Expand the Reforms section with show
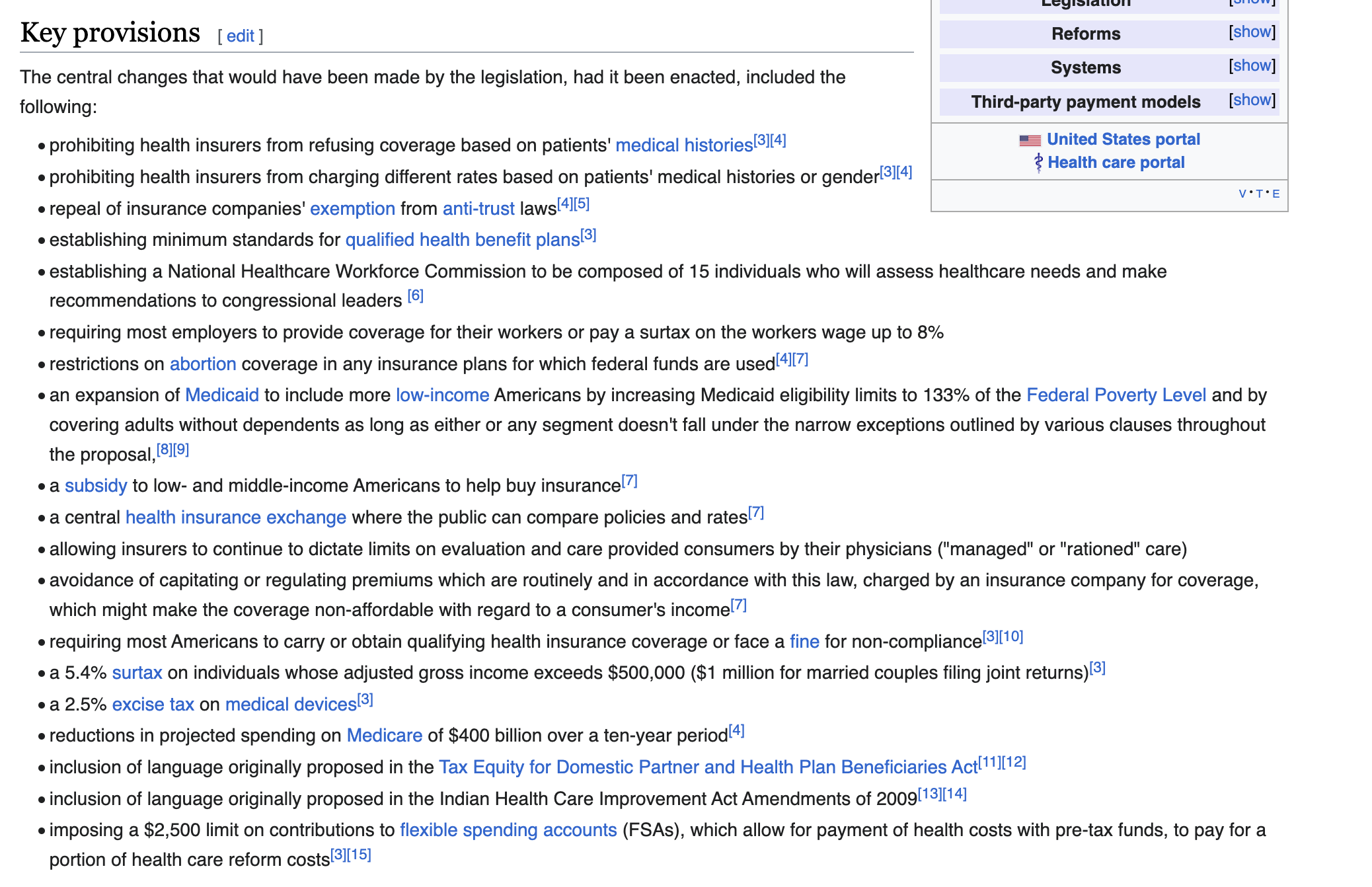The image size is (1372, 887). coord(1252,32)
